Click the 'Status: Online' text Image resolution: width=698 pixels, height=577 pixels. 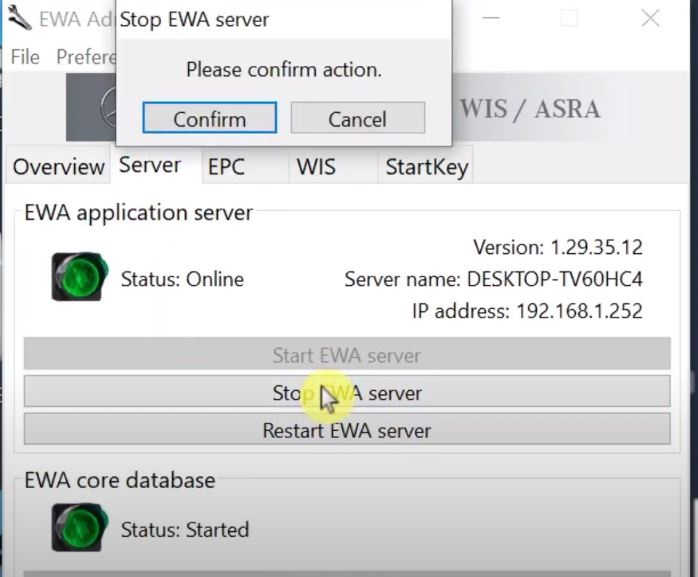tap(182, 279)
